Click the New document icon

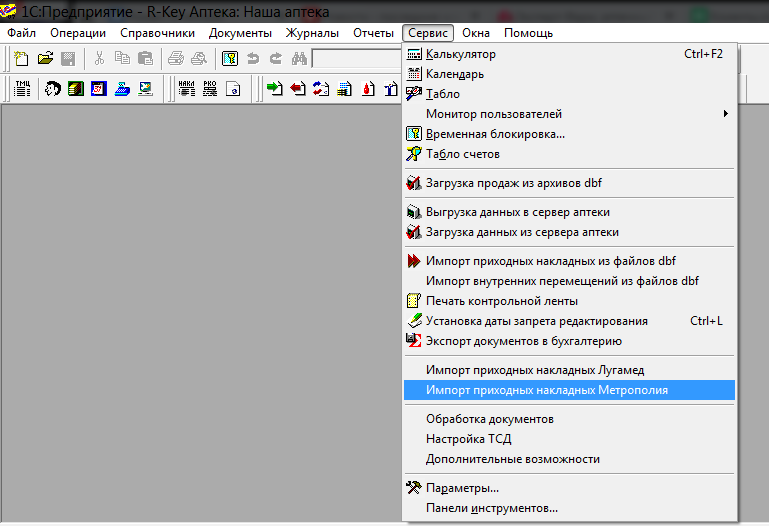pyautogui.click(x=21, y=59)
